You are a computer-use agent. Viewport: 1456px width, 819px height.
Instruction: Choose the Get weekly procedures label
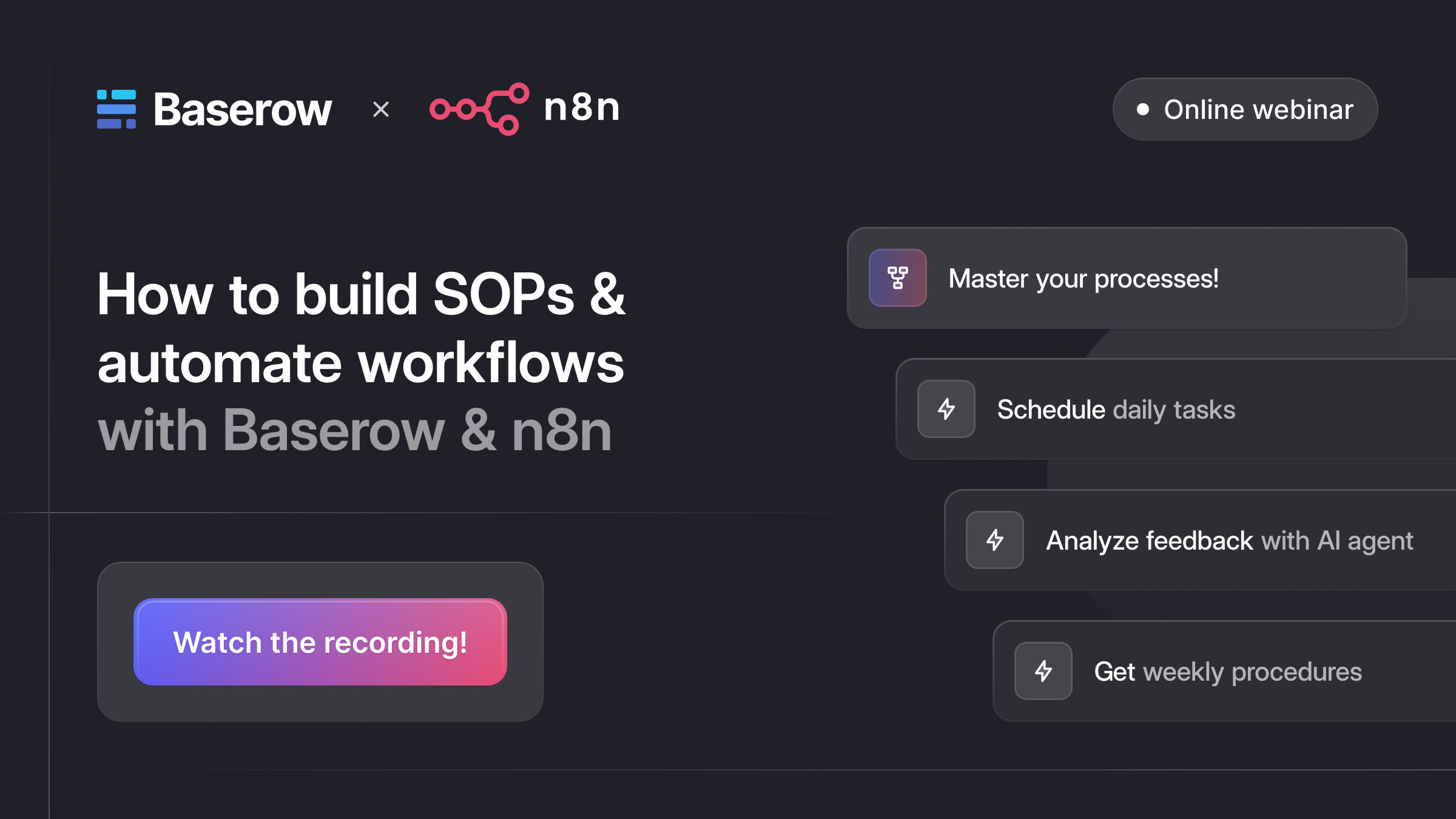point(1228,672)
